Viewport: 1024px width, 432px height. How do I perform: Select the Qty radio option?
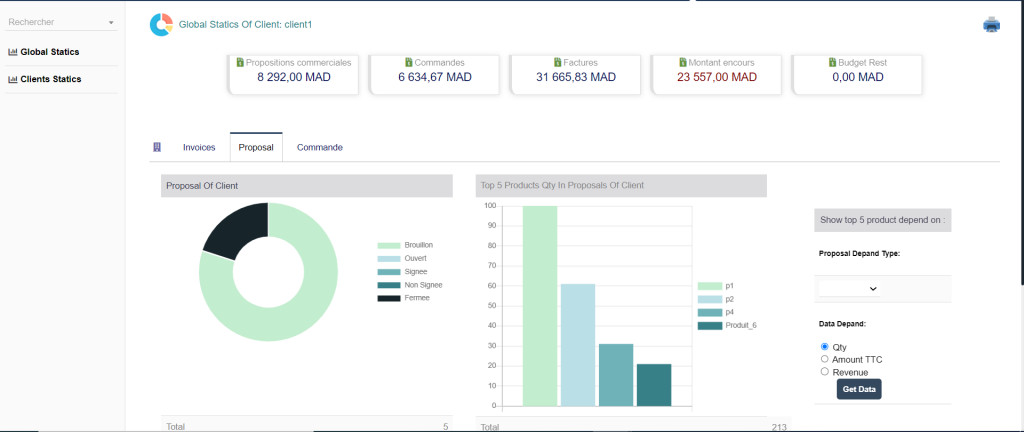824,347
